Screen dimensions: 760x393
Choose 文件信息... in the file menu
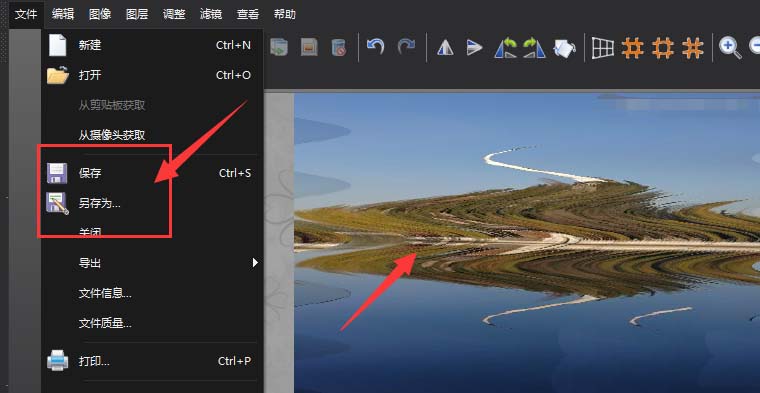pos(153,293)
